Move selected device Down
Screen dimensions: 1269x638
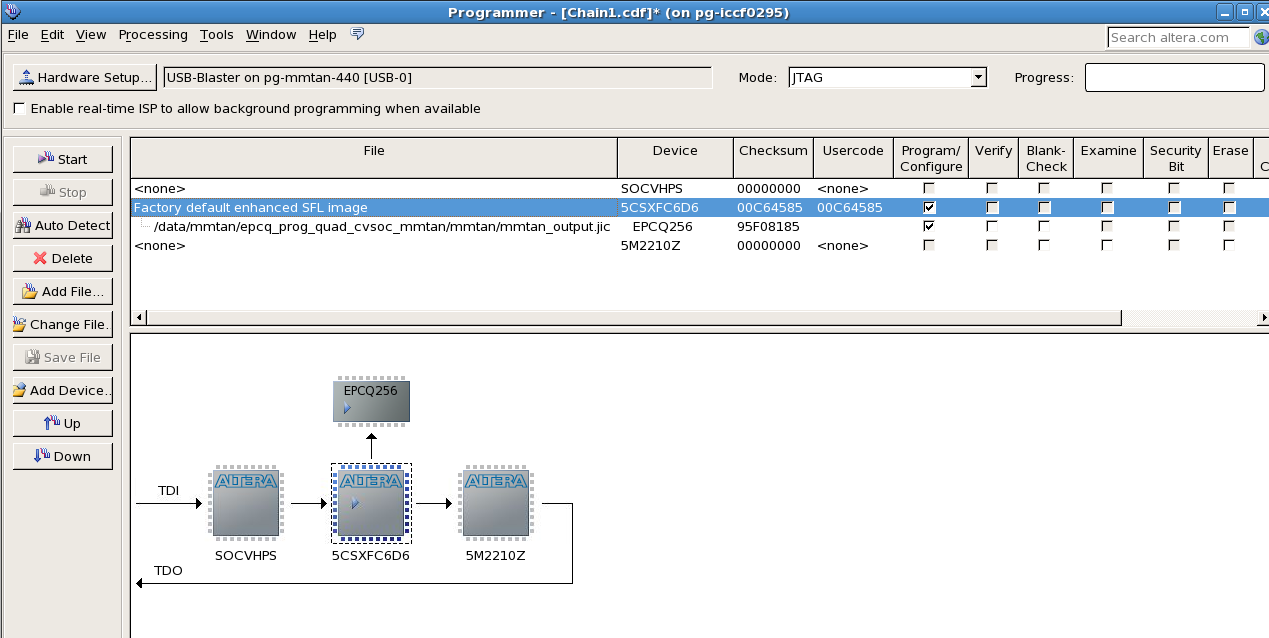point(62,456)
